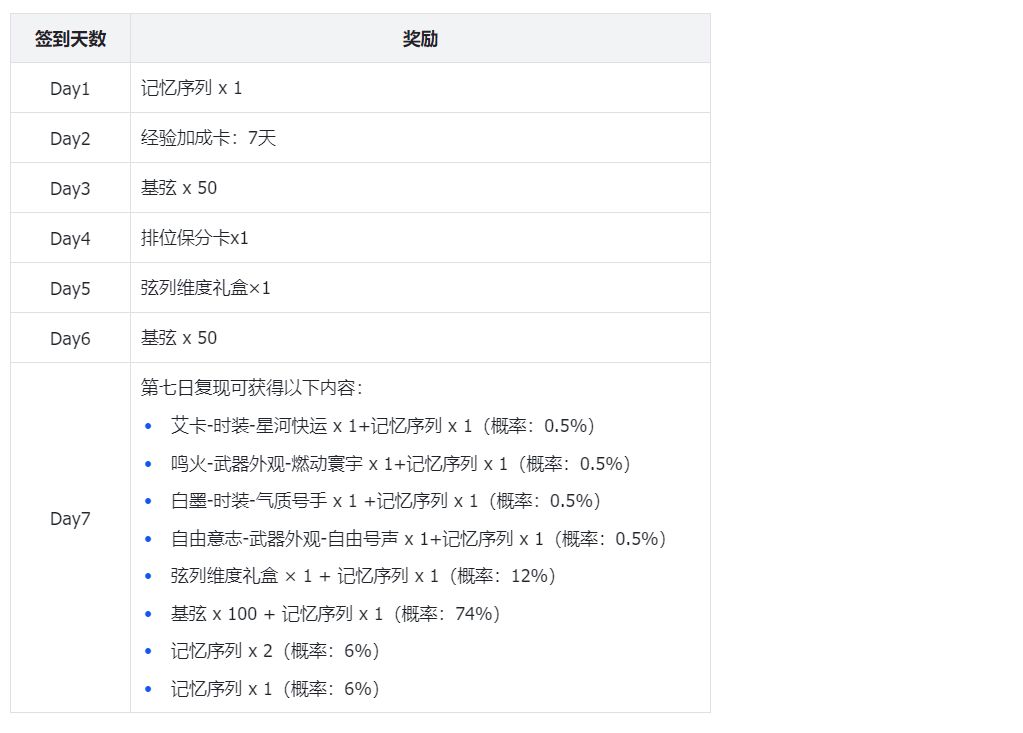Click the 12% probability 弦列维度礼盒 list item
Viewport: 1023px width, 733px height.
pos(363,576)
